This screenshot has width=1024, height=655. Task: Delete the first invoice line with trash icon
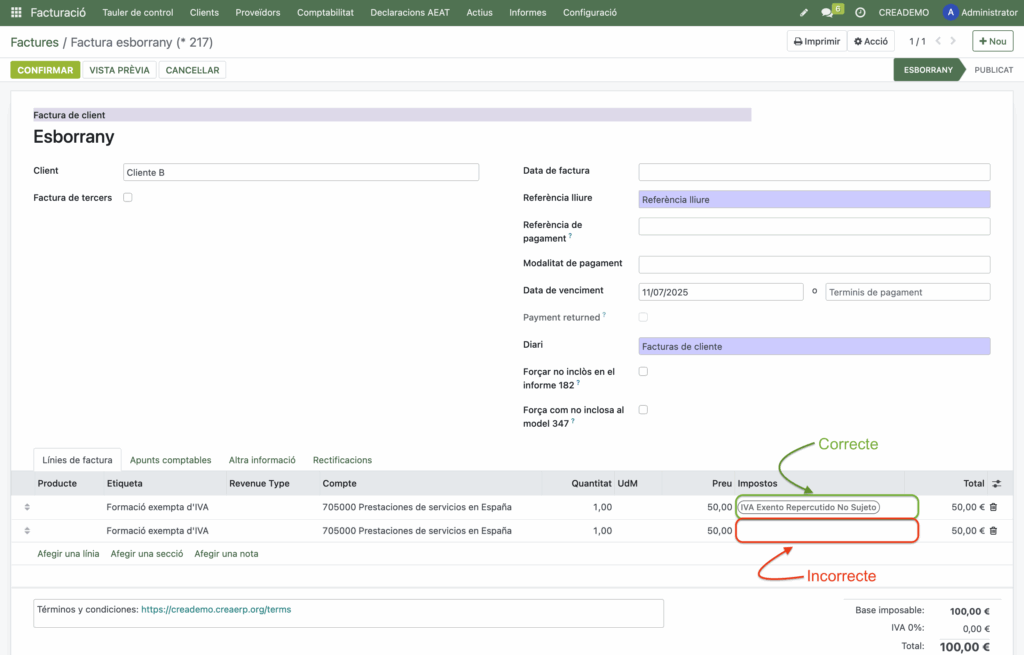click(993, 507)
